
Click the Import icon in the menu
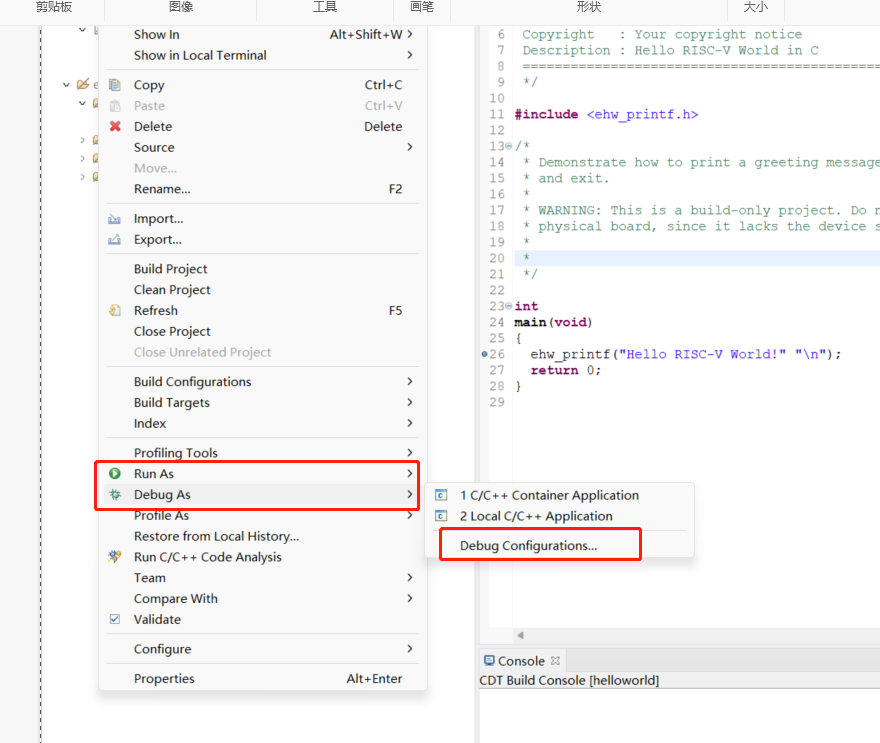click(115, 219)
